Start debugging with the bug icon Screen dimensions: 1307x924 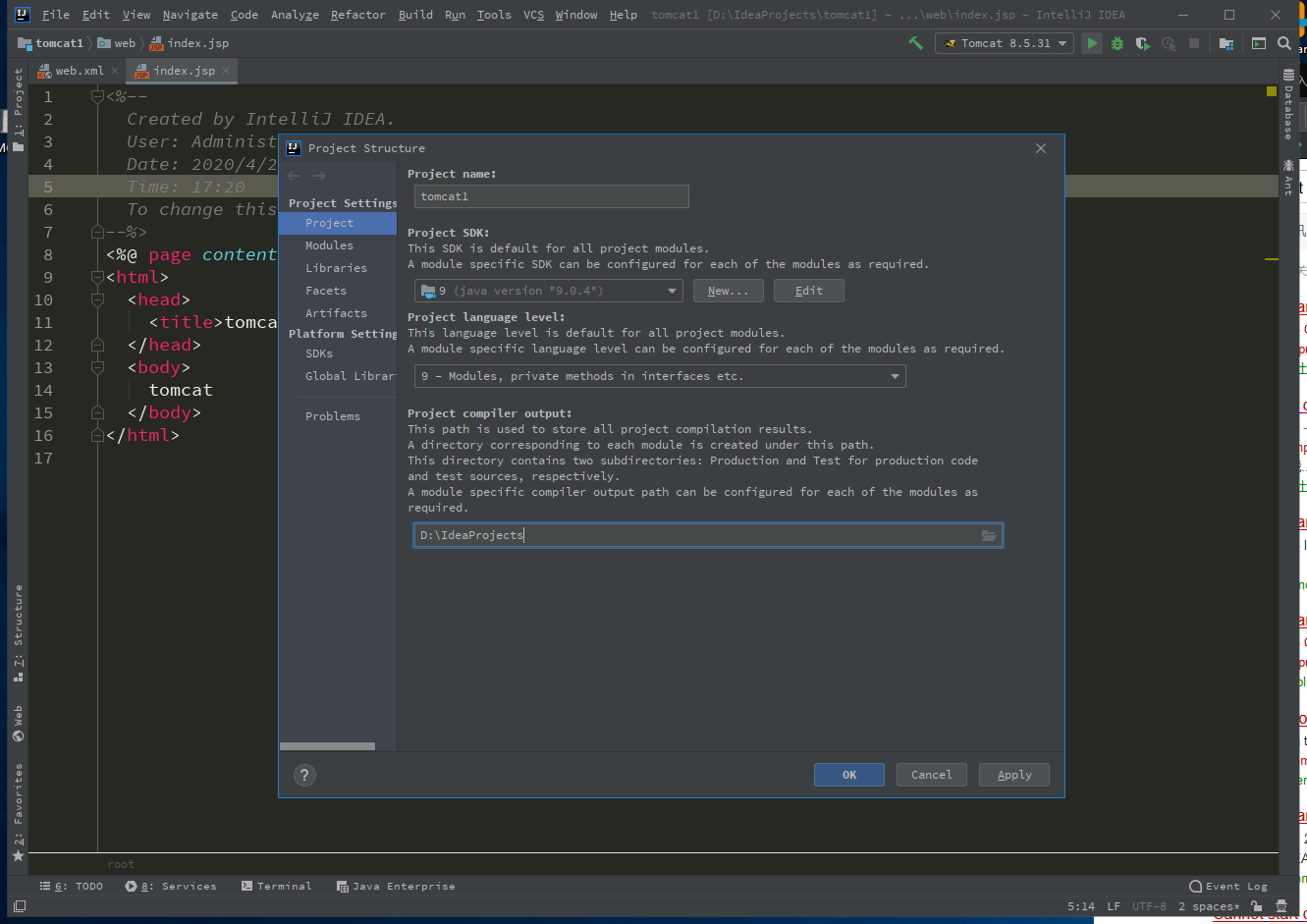[x=1116, y=43]
